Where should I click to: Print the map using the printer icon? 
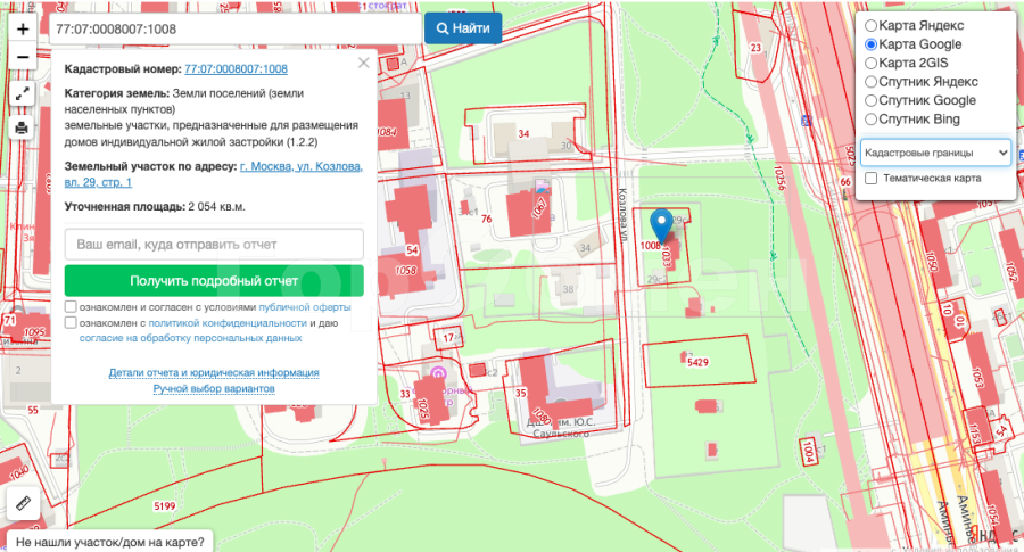(22, 128)
